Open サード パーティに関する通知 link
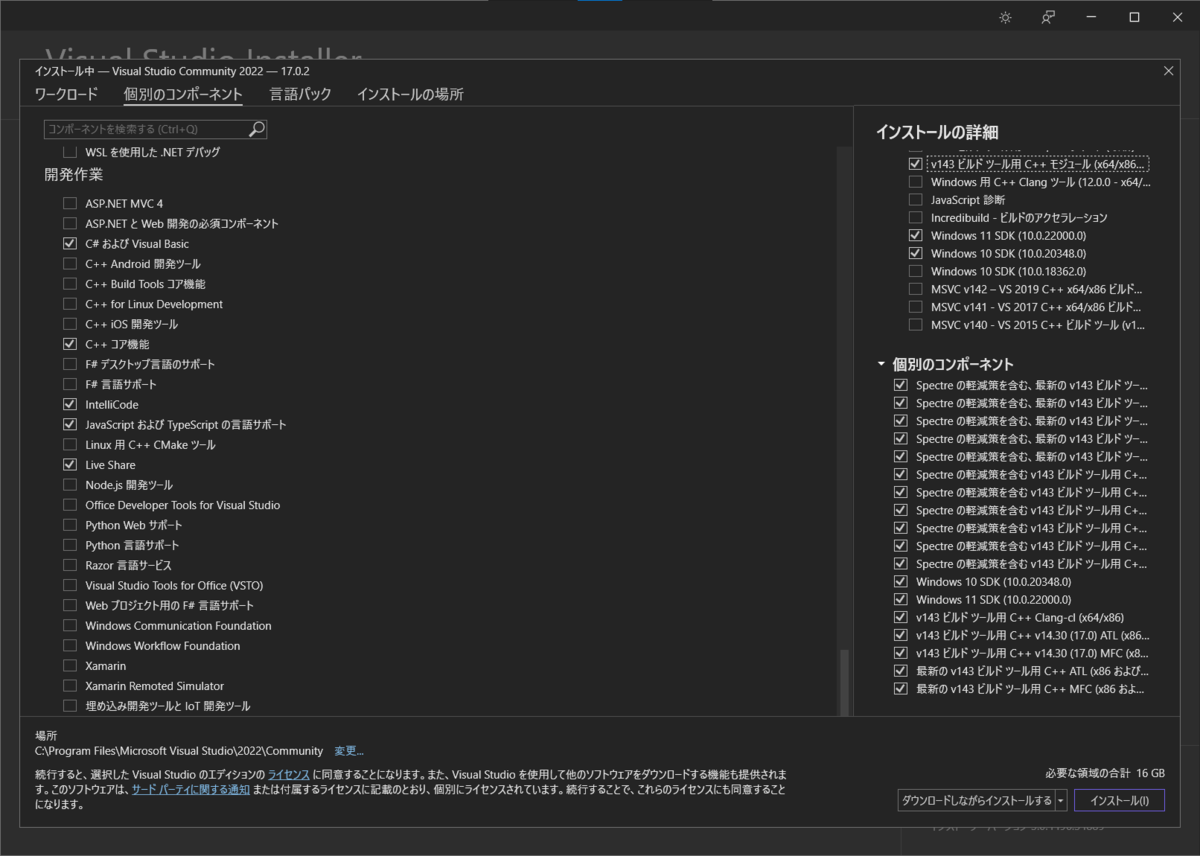1200x856 pixels. (x=191, y=789)
